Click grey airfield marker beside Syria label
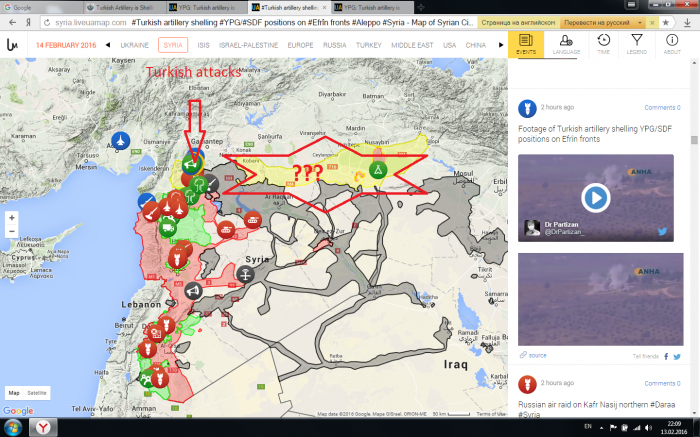 [245, 274]
